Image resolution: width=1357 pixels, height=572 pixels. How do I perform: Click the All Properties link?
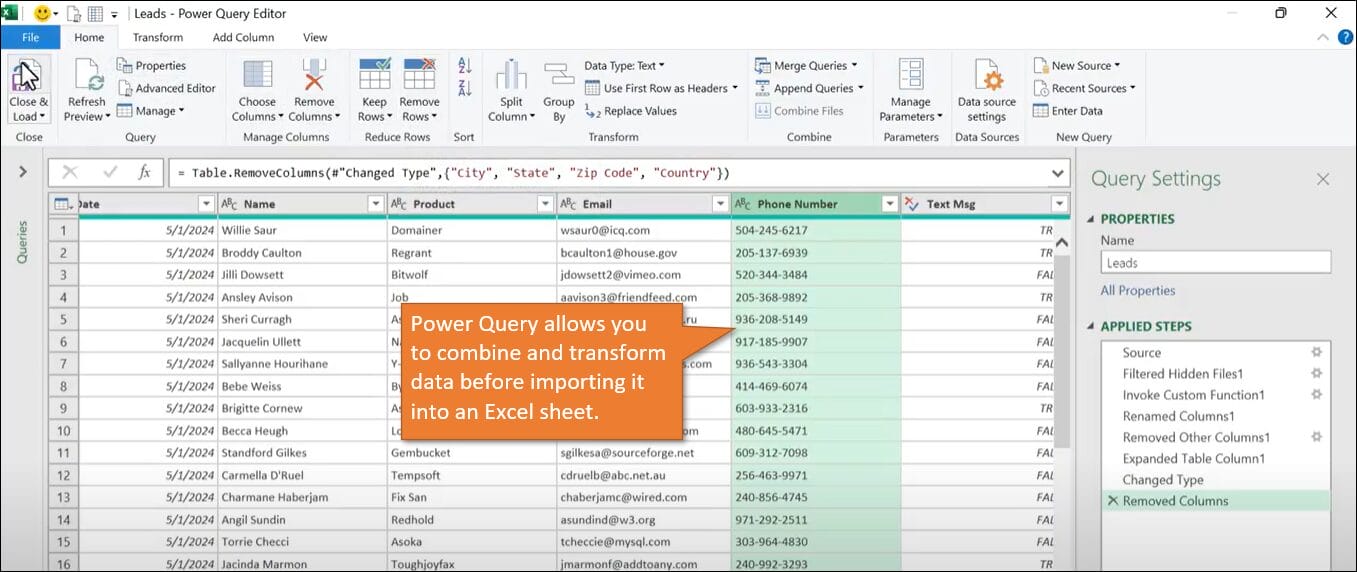1138,290
